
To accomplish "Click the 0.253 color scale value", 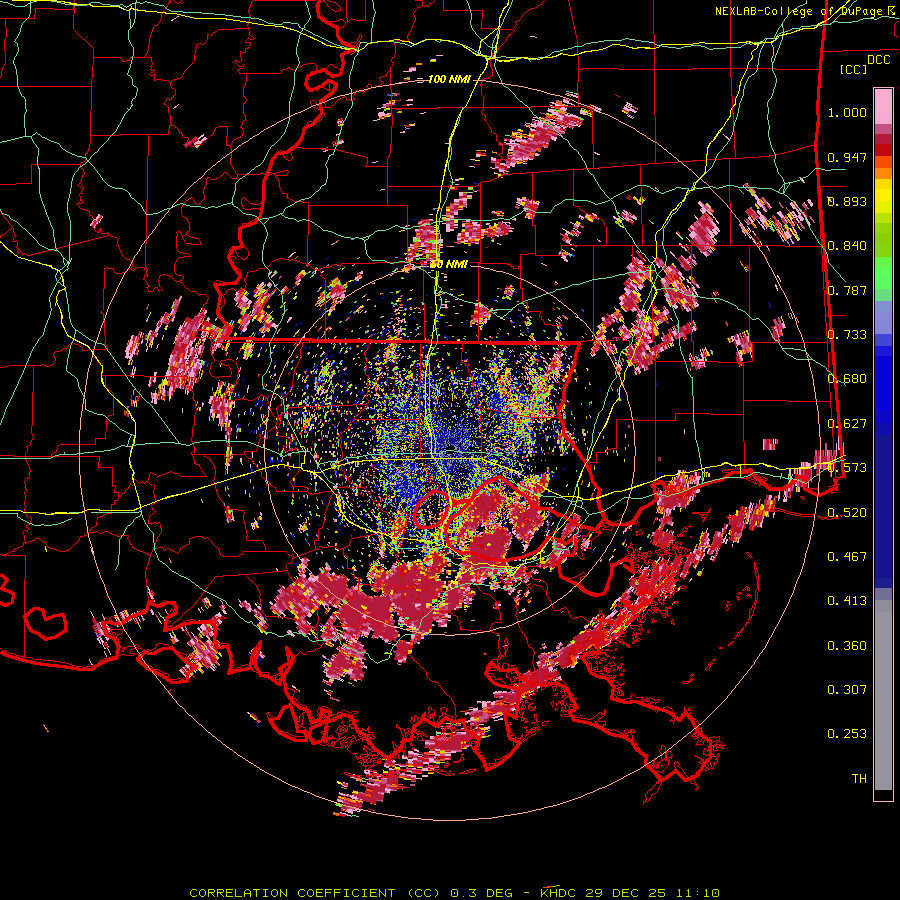I will click(x=847, y=734).
